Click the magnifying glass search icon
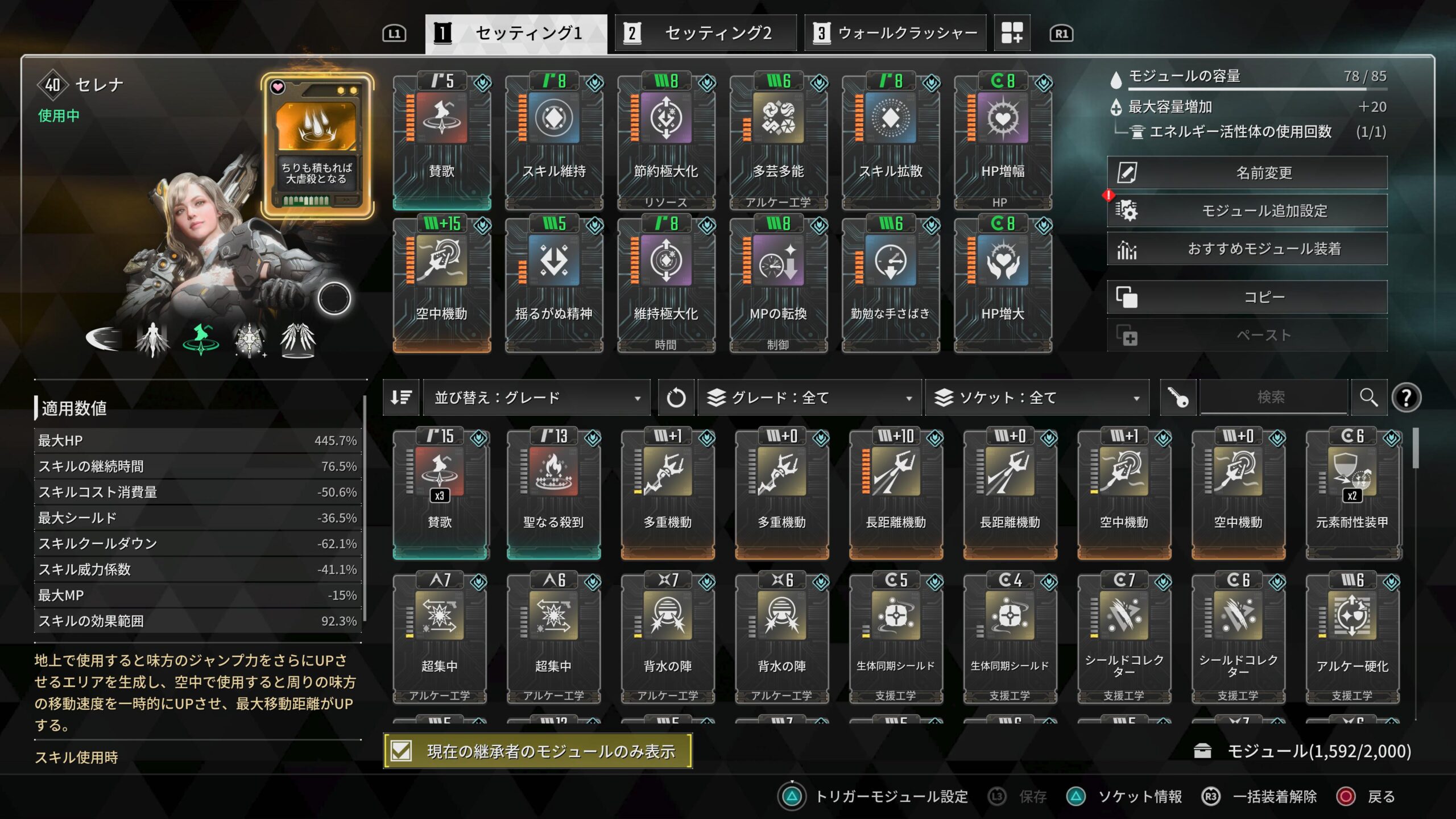 point(1368,398)
